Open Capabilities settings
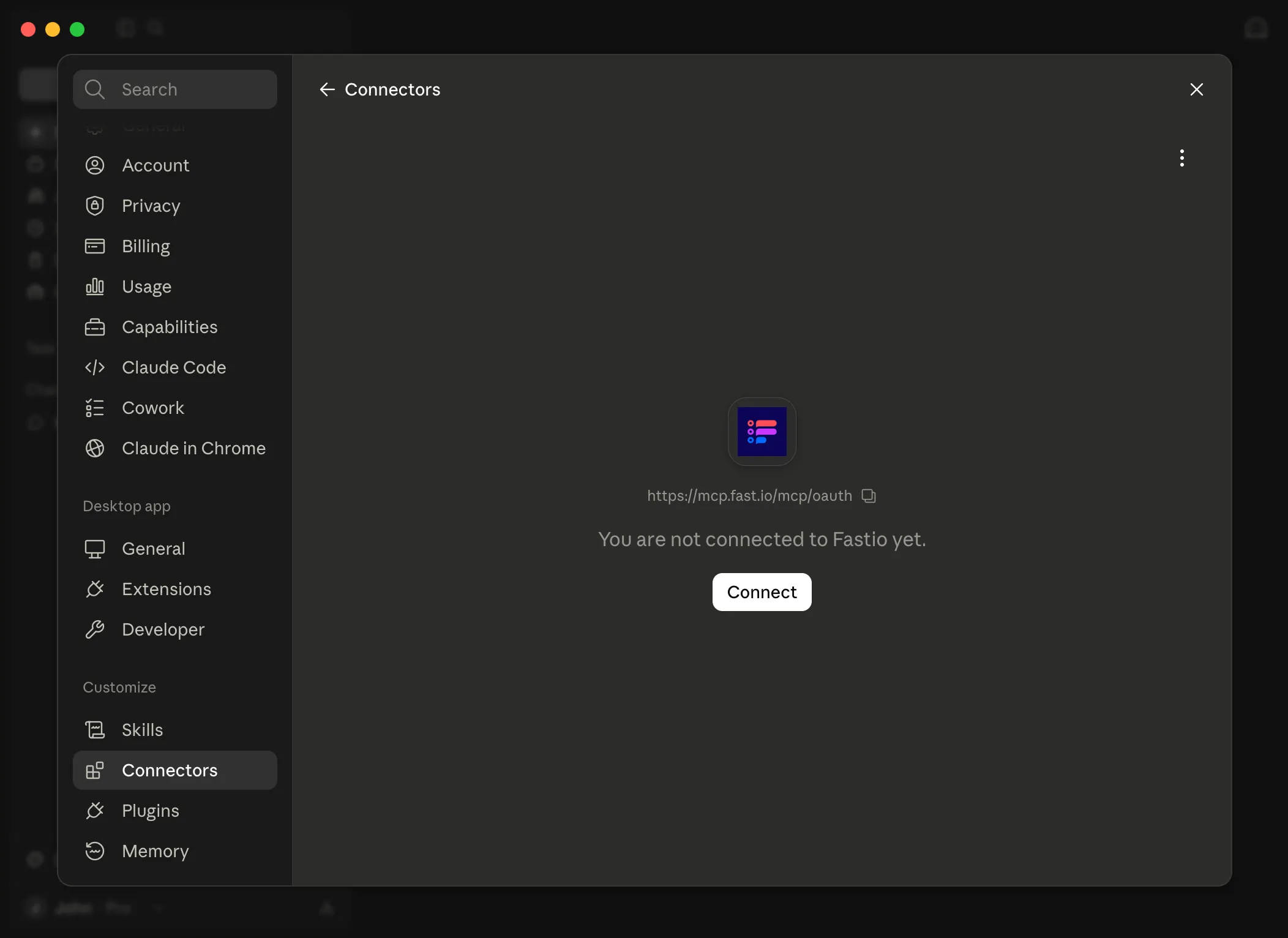Image resolution: width=1288 pixels, height=938 pixels. coord(175,327)
